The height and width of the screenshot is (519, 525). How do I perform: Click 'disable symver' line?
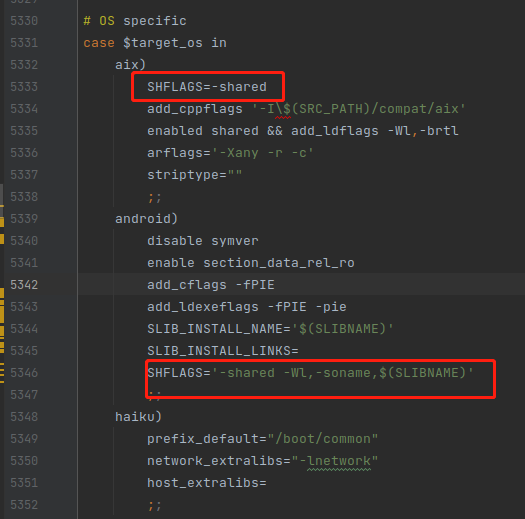pyautogui.click(x=203, y=241)
